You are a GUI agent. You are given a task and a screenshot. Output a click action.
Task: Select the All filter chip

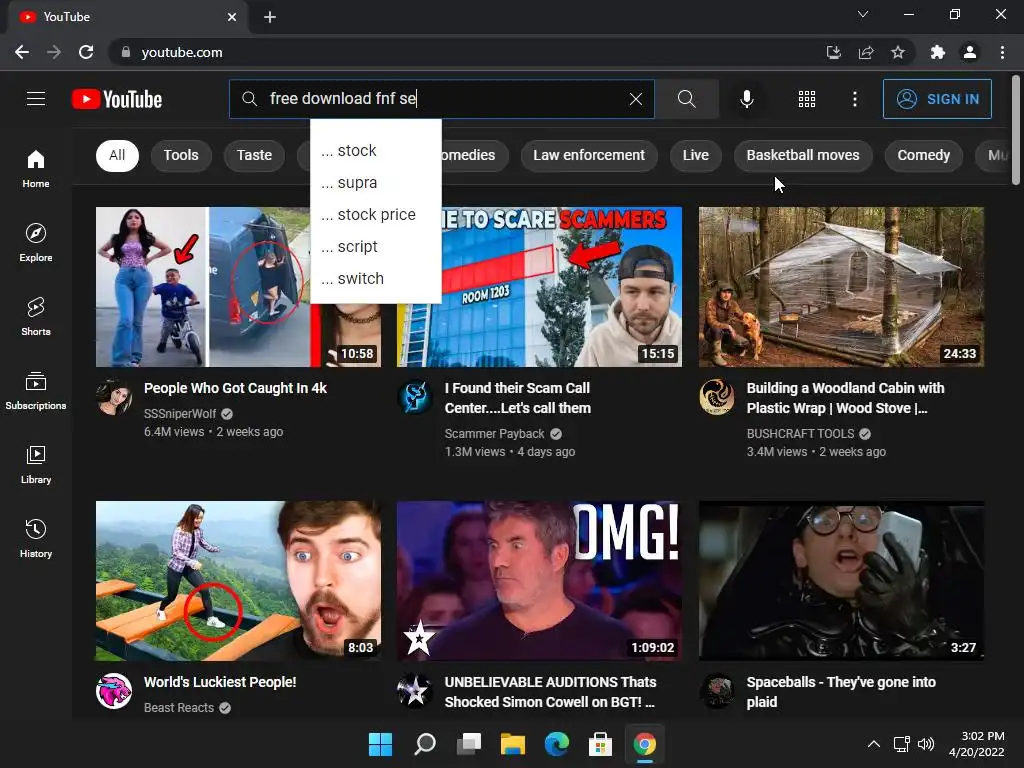point(117,155)
